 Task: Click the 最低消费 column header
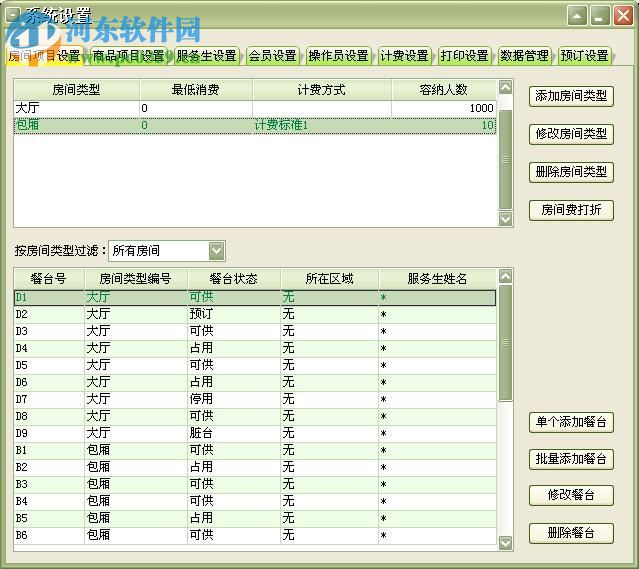tap(196, 90)
